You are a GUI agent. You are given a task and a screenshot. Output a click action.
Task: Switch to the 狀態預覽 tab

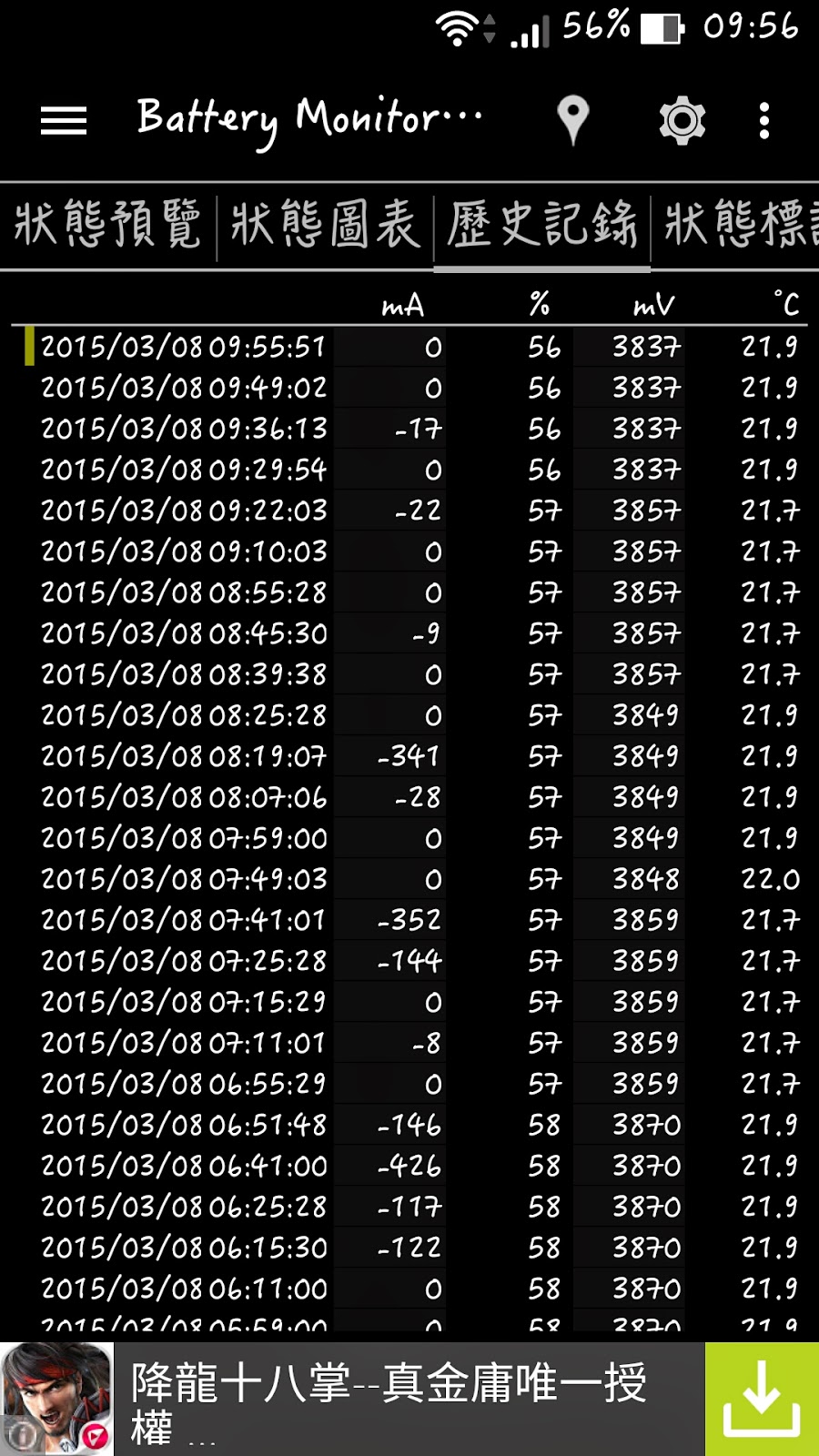tap(107, 225)
